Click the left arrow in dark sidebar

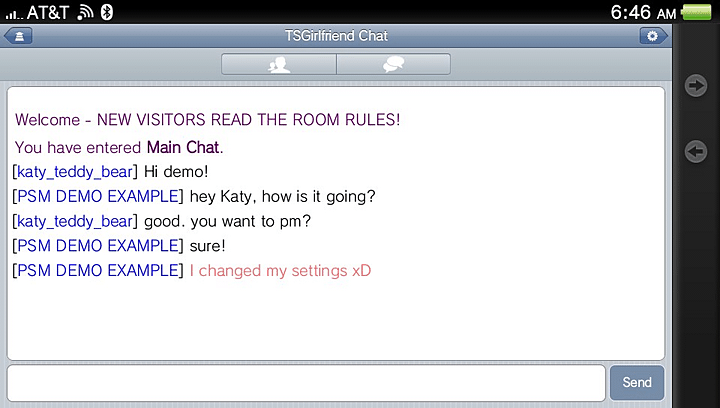click(x=696, y=151)
